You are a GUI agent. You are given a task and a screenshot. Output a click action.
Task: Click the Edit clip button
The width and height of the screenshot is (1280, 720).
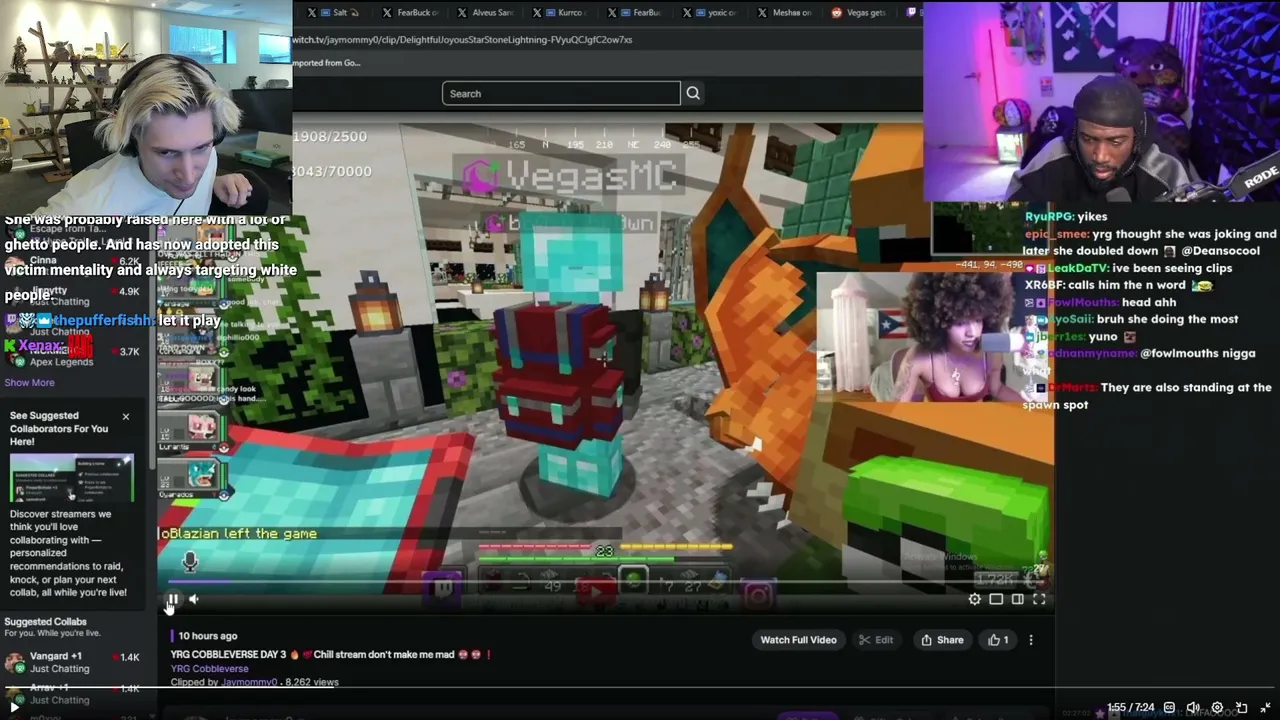[x=876, y=640]
